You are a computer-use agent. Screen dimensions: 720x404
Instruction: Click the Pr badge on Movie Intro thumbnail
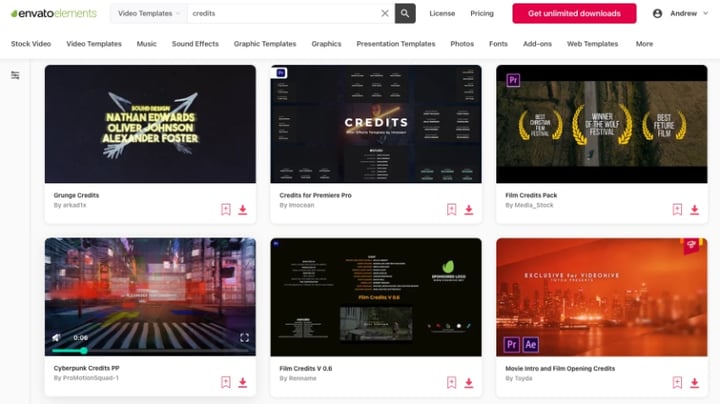click(512, 344)
